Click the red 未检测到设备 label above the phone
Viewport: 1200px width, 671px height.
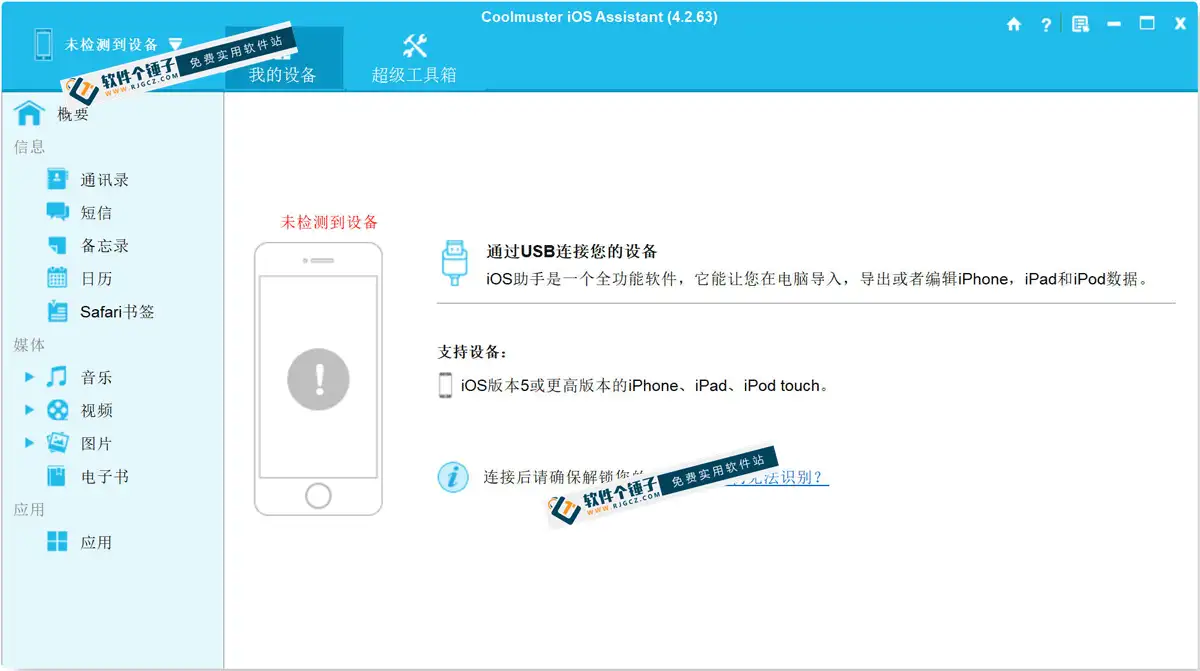click(x=330, y=222)
